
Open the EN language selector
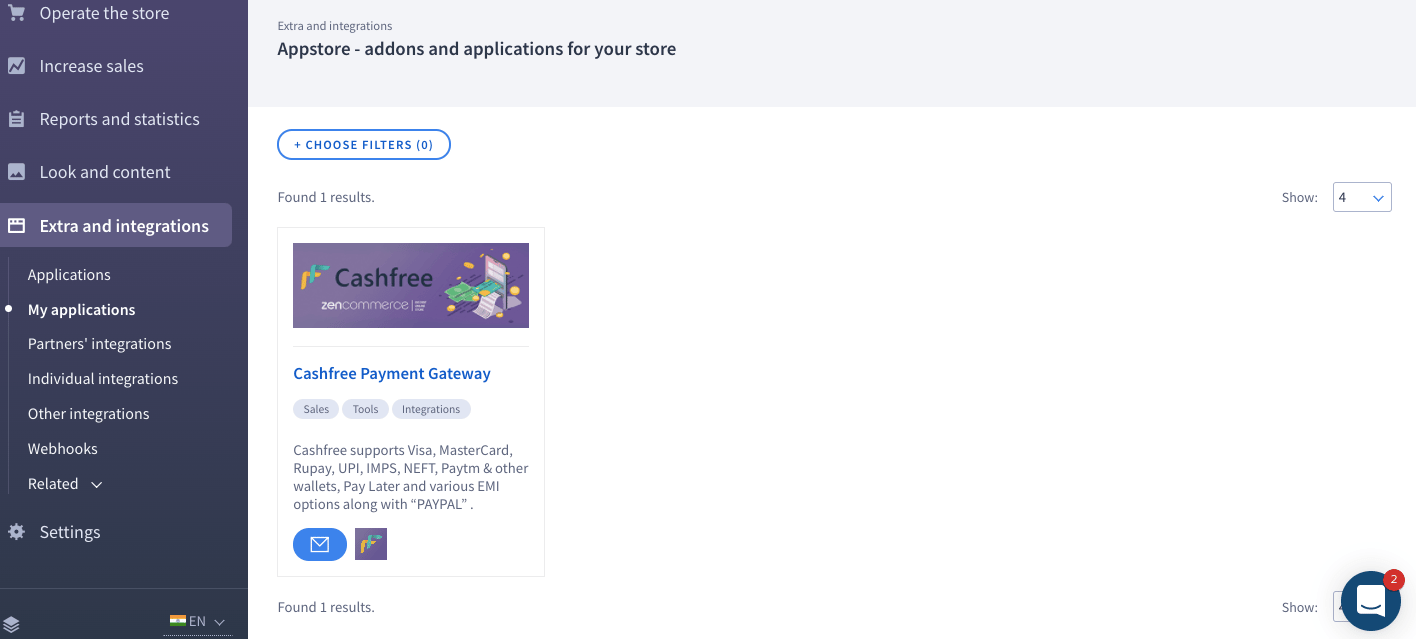tap(198, 621)
